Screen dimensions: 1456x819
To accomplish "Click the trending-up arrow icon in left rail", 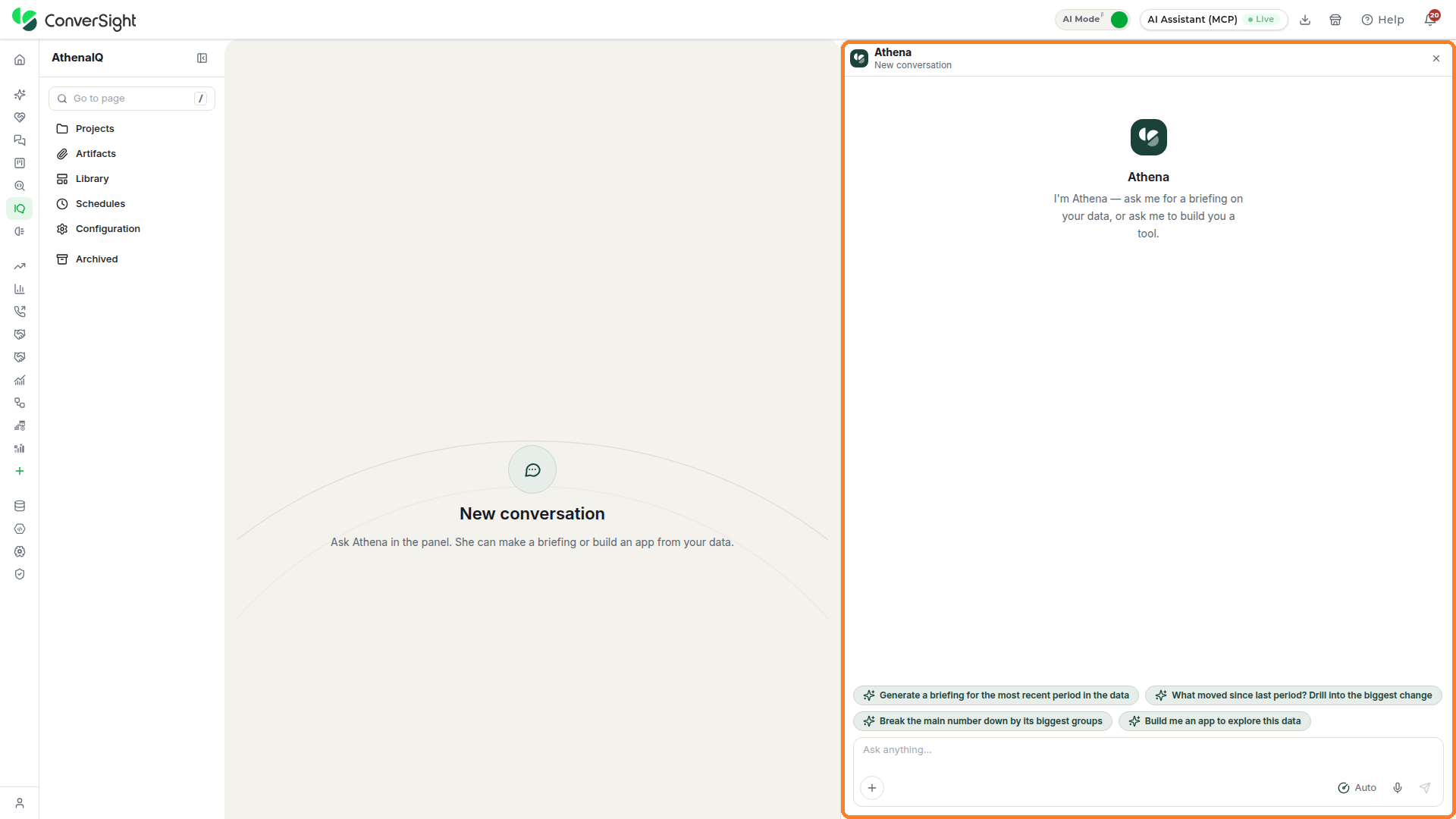I will (x=20, y=266).
